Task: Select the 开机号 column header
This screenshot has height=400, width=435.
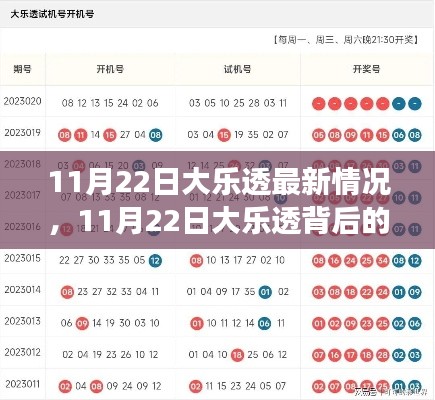Action: coord(110,69)
